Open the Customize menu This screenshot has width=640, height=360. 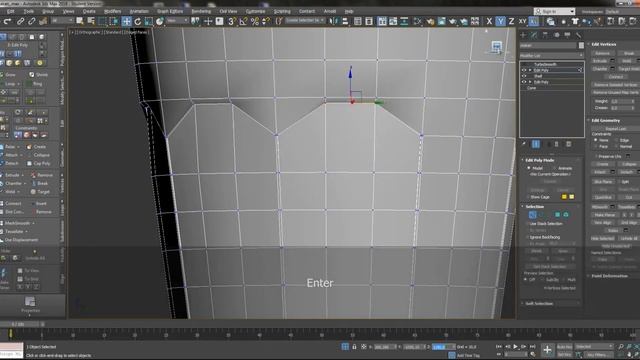[x=256, y=11]
